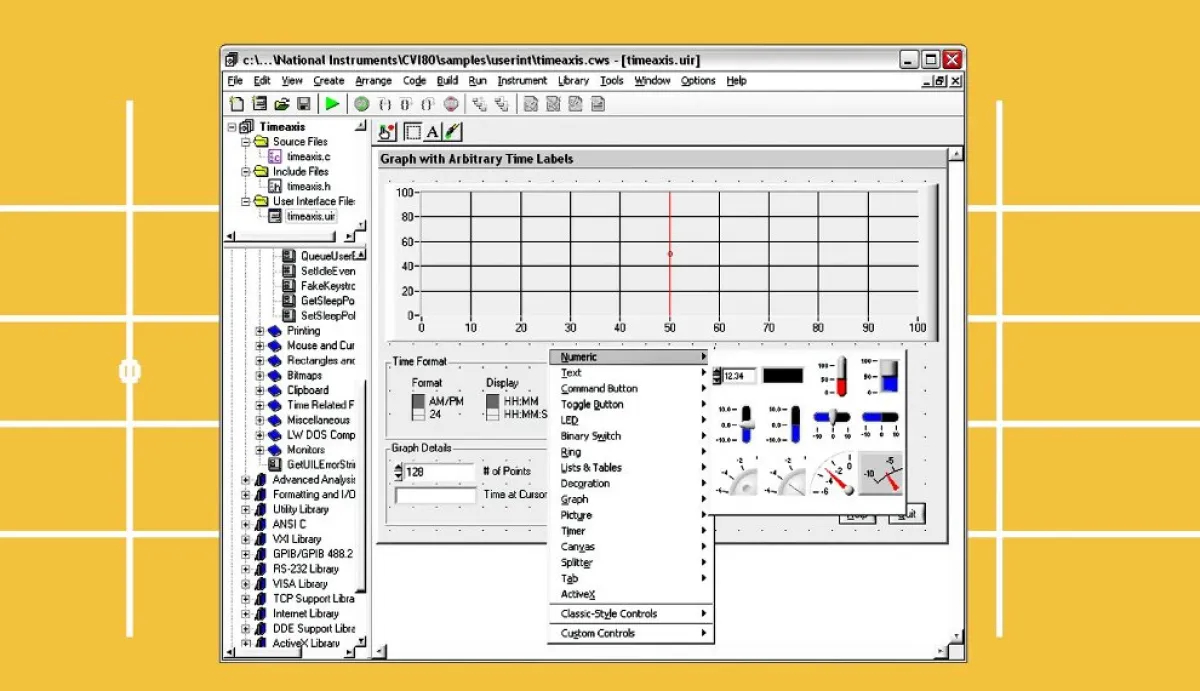Viewport: 1200px width, 691px height.
Task: Open a file with the open-folder toolbar icon
Action: (x=283, y=103)
